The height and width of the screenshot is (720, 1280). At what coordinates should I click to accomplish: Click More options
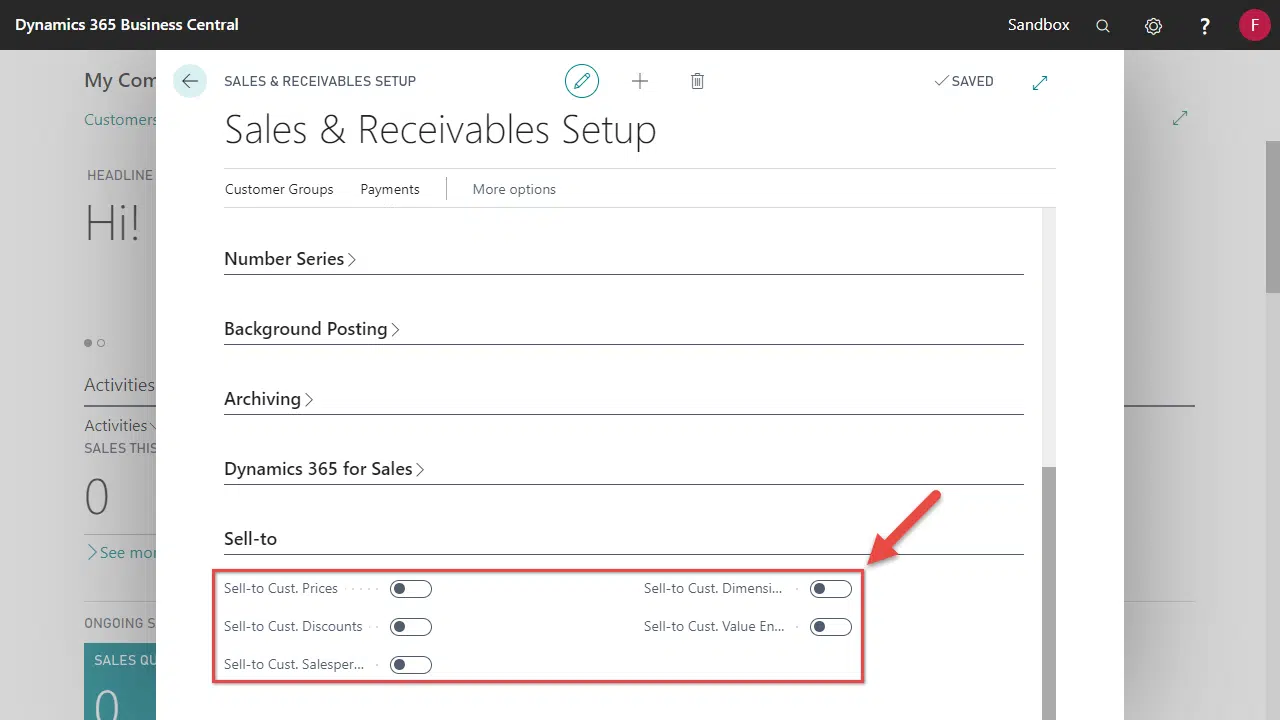point(514,189)
